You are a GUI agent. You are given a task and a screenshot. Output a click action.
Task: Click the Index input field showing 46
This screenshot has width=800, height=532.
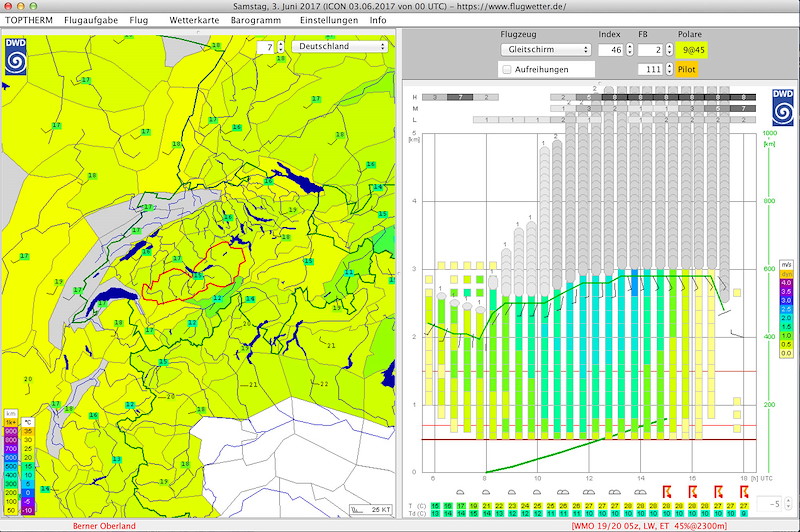click(611, 49)
